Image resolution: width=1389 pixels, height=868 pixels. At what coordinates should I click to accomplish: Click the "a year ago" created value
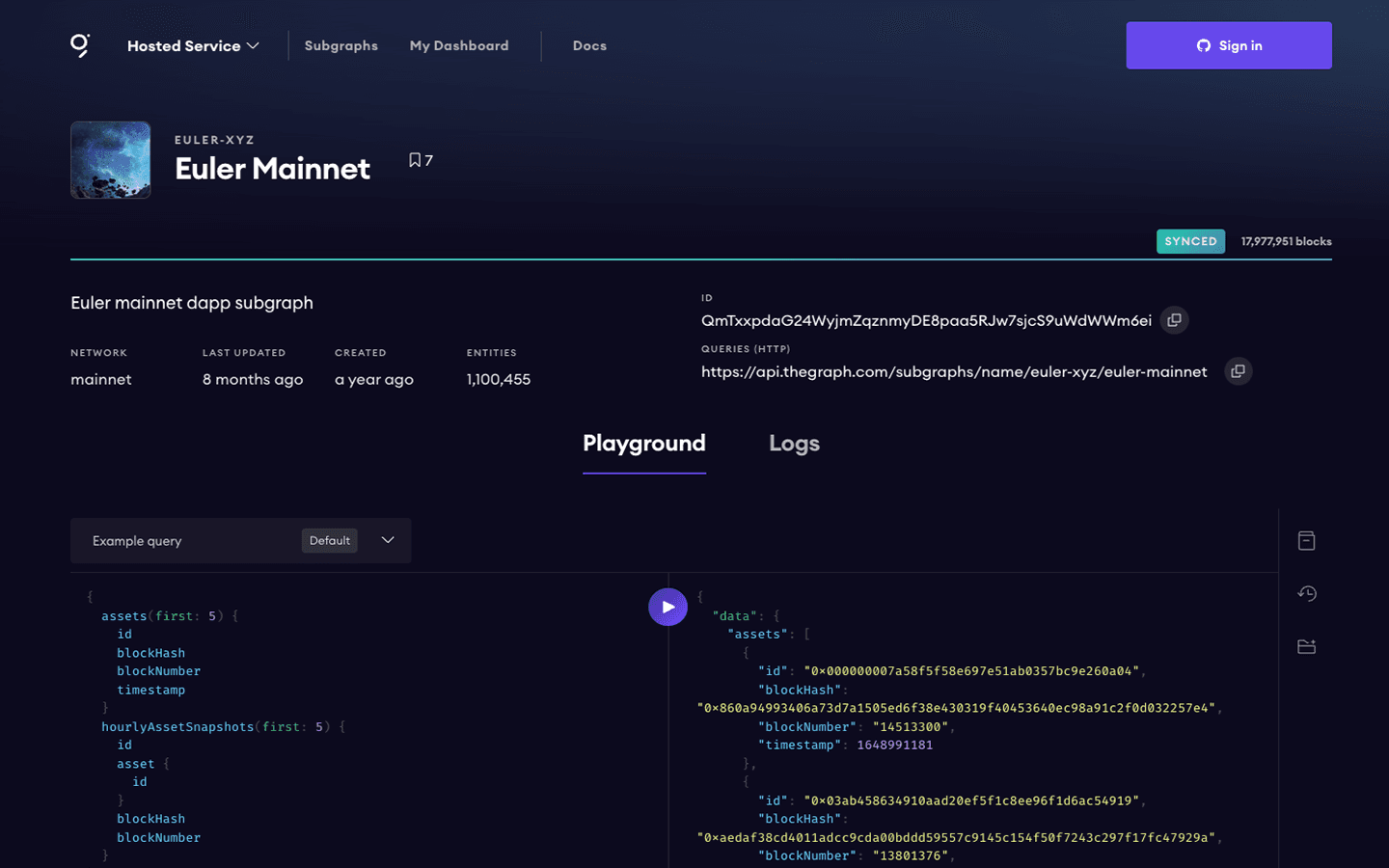tap(374, 379)
